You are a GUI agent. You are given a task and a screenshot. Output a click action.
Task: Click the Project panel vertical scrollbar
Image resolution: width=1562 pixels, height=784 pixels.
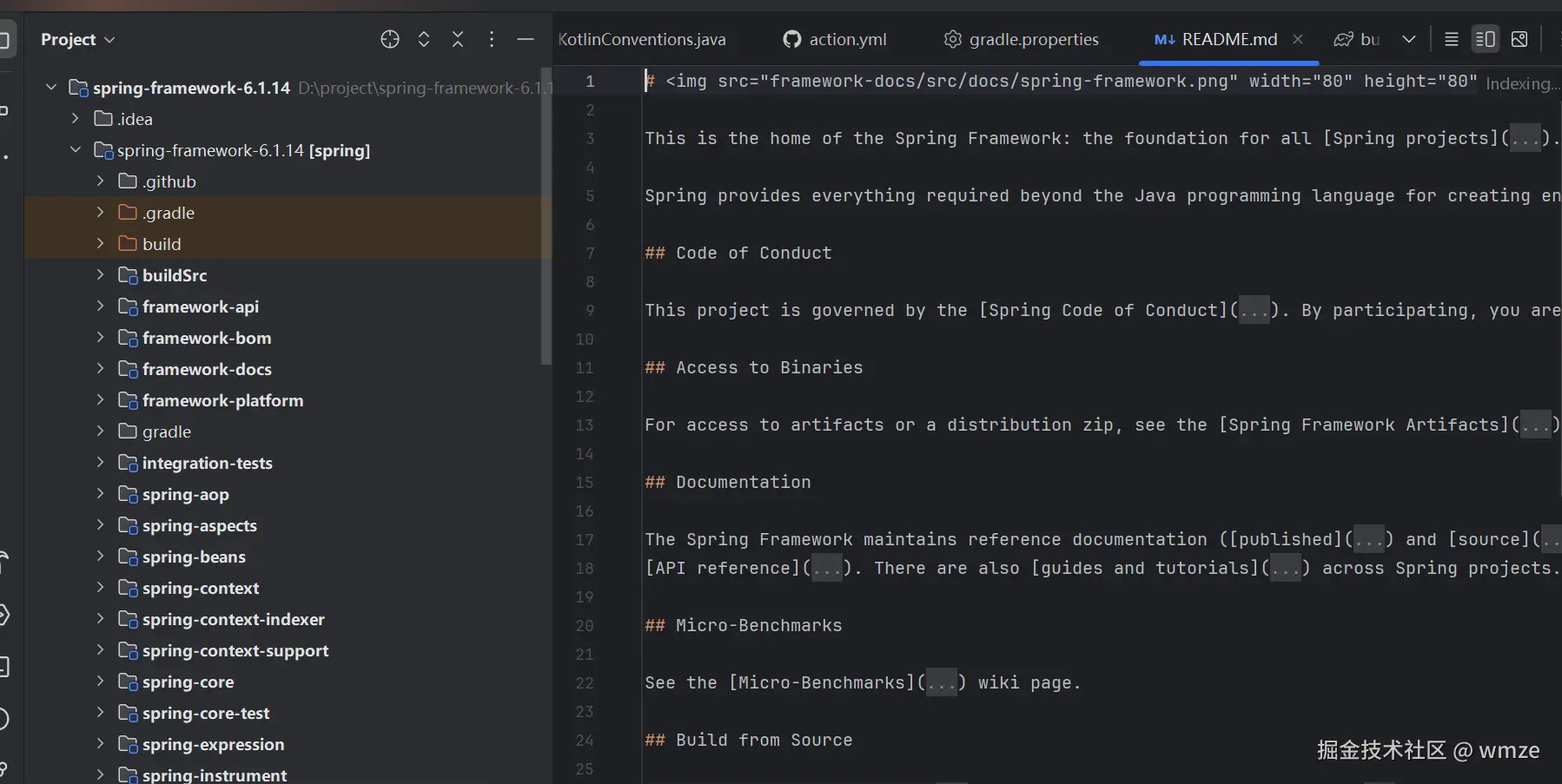[546, 217]
